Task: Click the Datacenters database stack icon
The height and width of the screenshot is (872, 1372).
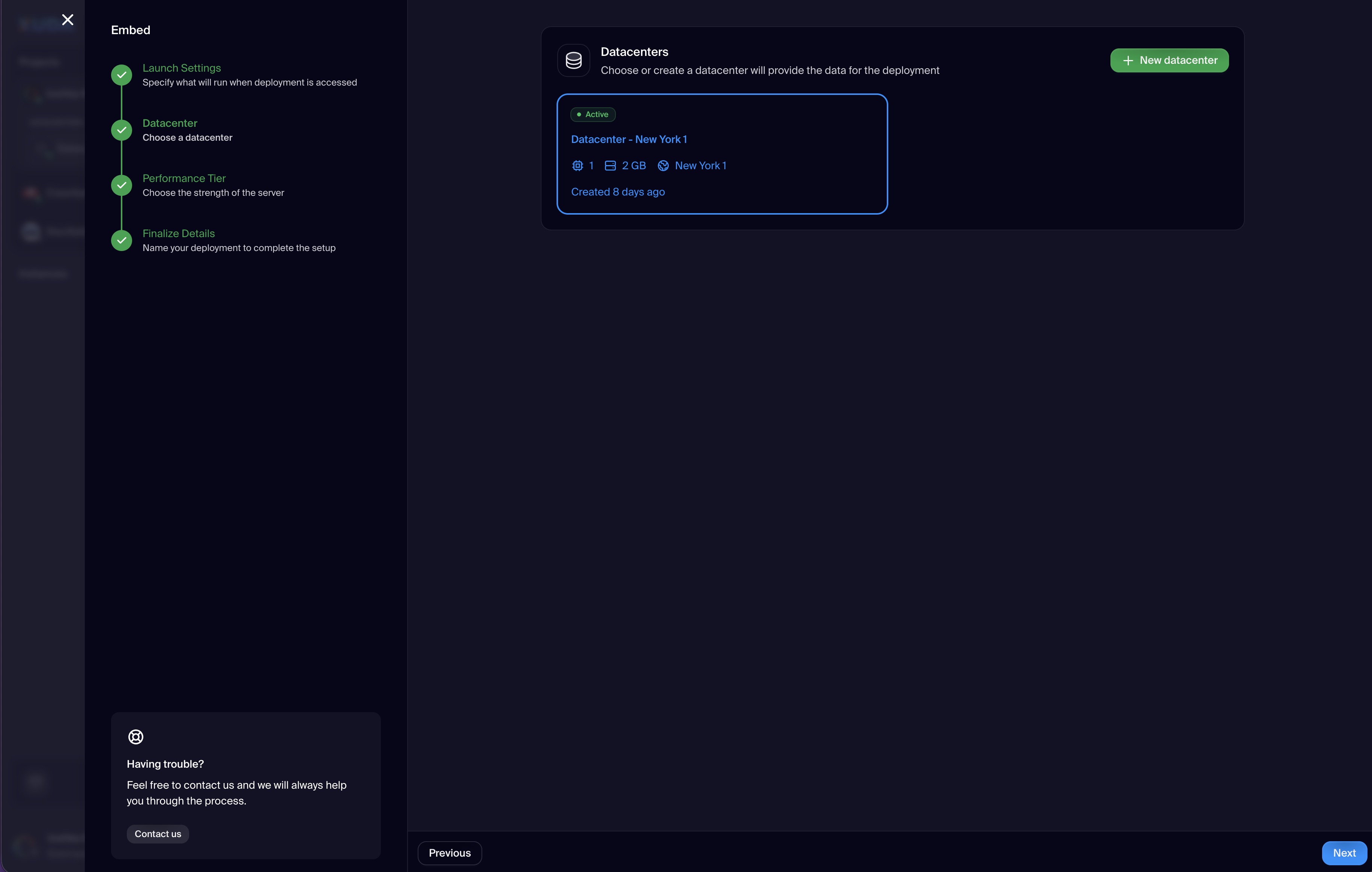Action: [x=573, y=60]
